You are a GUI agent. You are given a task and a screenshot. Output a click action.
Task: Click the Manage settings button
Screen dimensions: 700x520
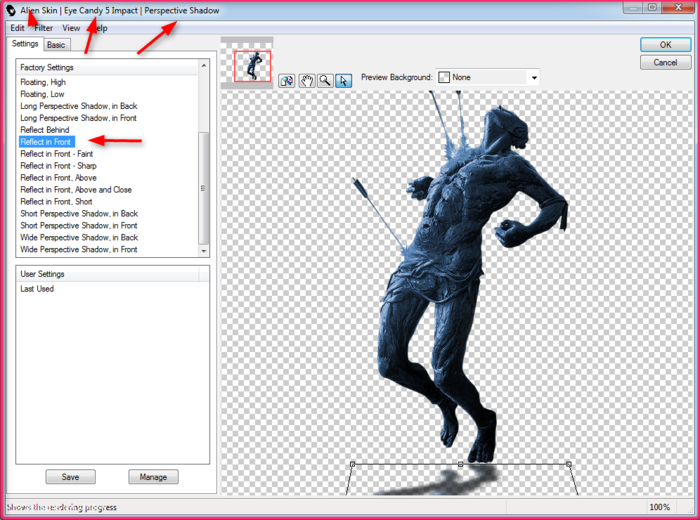pos(153,477)
